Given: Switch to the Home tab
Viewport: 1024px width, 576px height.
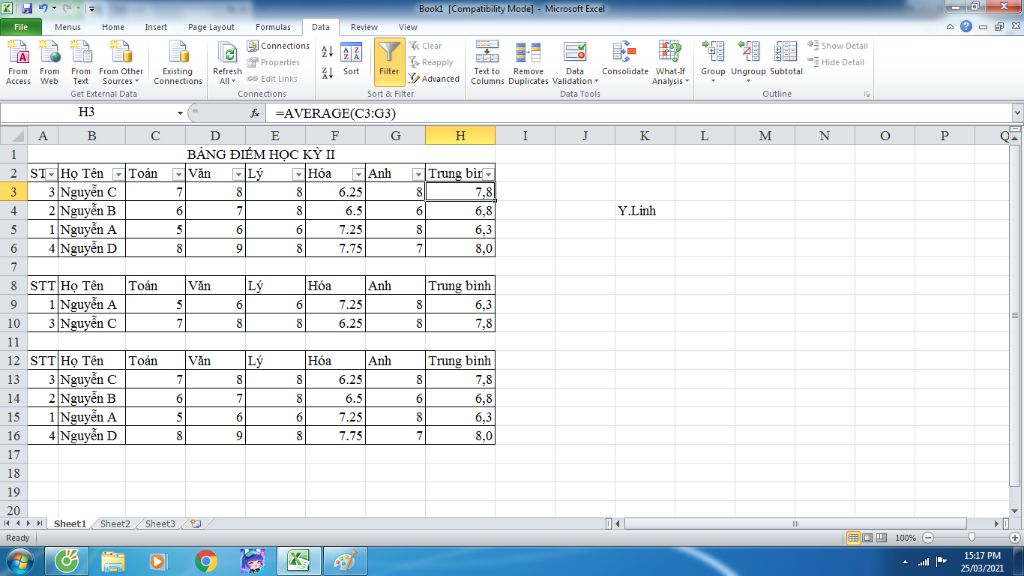Looking at the screenshot, I should [x=113, y=27].
